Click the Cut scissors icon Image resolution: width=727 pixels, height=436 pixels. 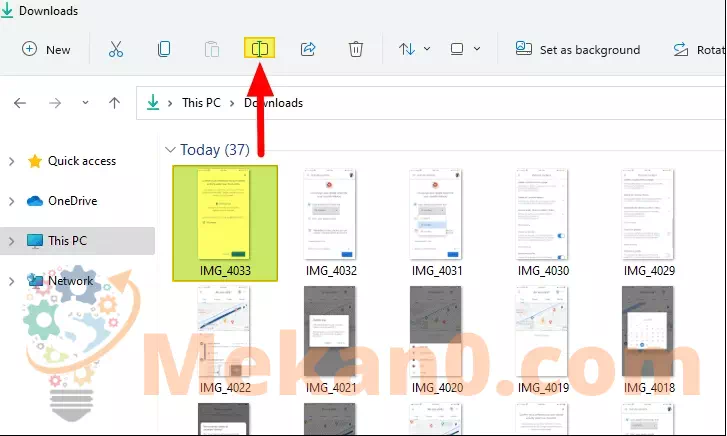[x=116, y=49]
